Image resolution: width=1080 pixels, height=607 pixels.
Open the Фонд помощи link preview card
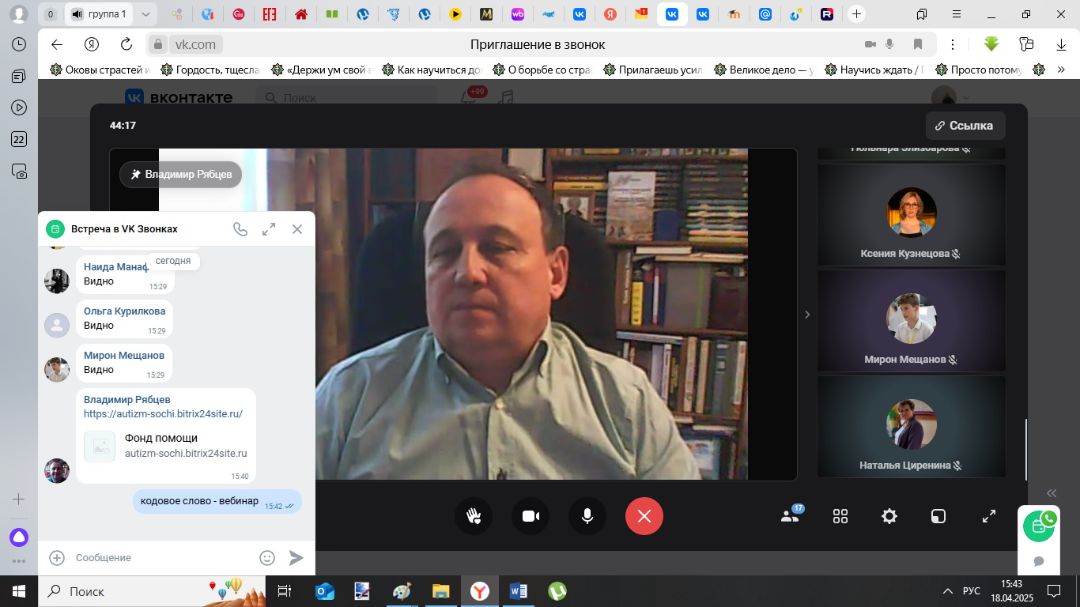pos(166,445)
